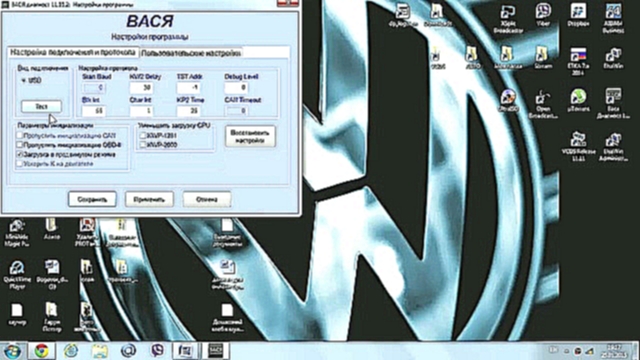Screen dimensions: 640x360
Task: Open the ElsaWin desktop shortcut
Action: coord(613,58)
